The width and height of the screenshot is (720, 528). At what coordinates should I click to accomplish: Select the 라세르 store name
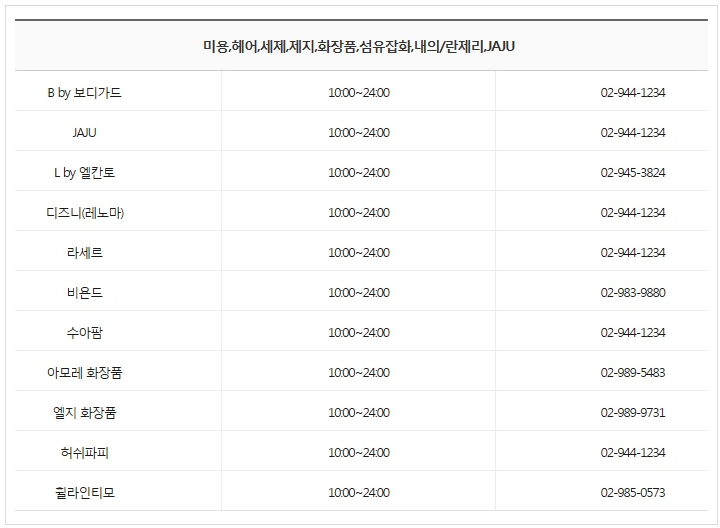(85, 252)
